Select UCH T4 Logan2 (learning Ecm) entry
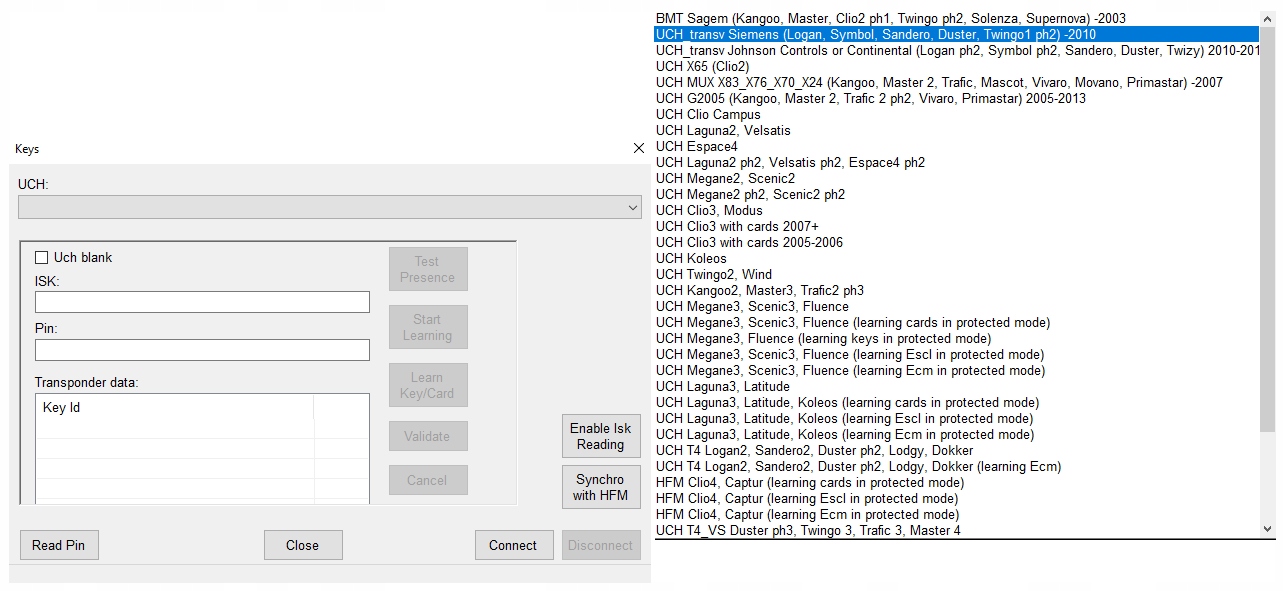Image resolution: width=1284 pixels, height=591 pixels. pyautogui.click(x=957, y=466)
